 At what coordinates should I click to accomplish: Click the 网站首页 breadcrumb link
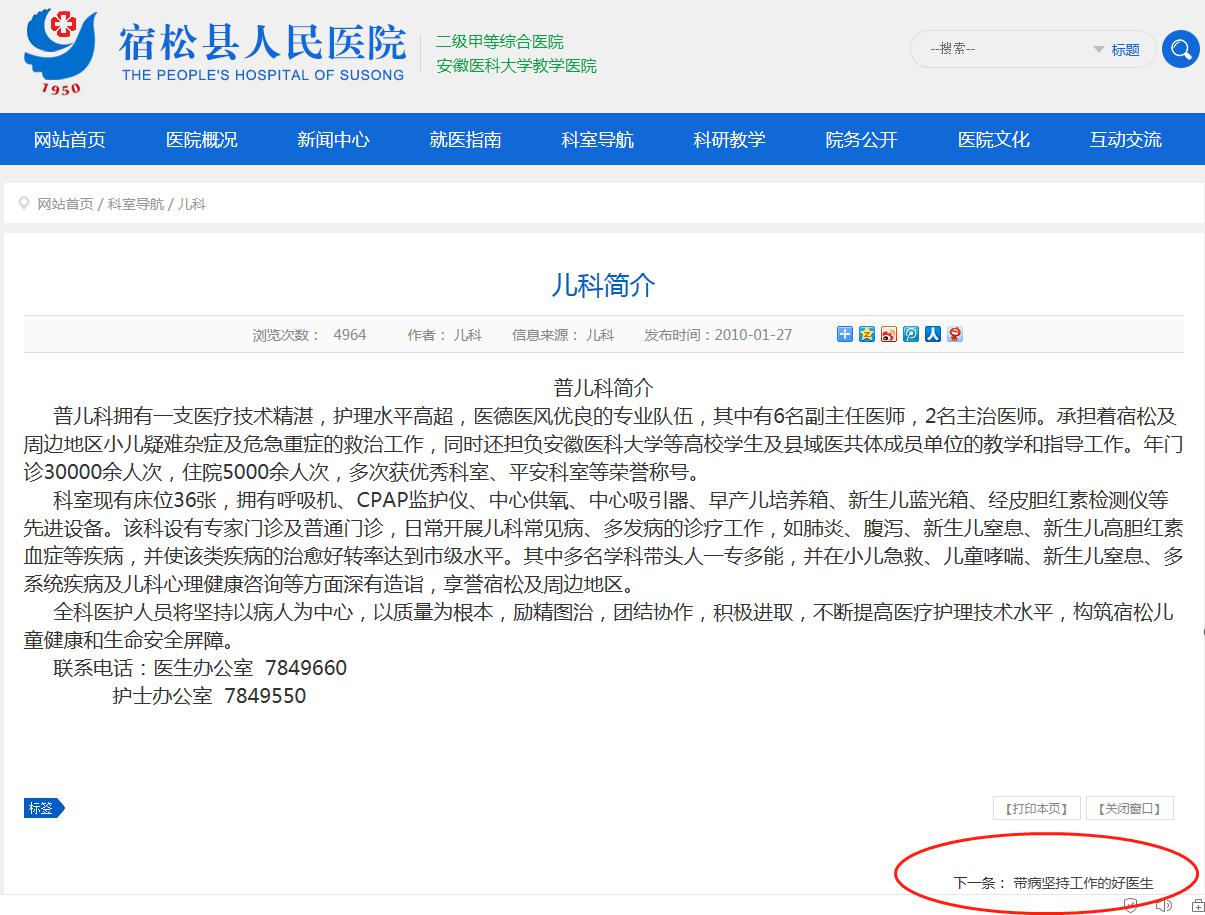click(x=65, y=204)
